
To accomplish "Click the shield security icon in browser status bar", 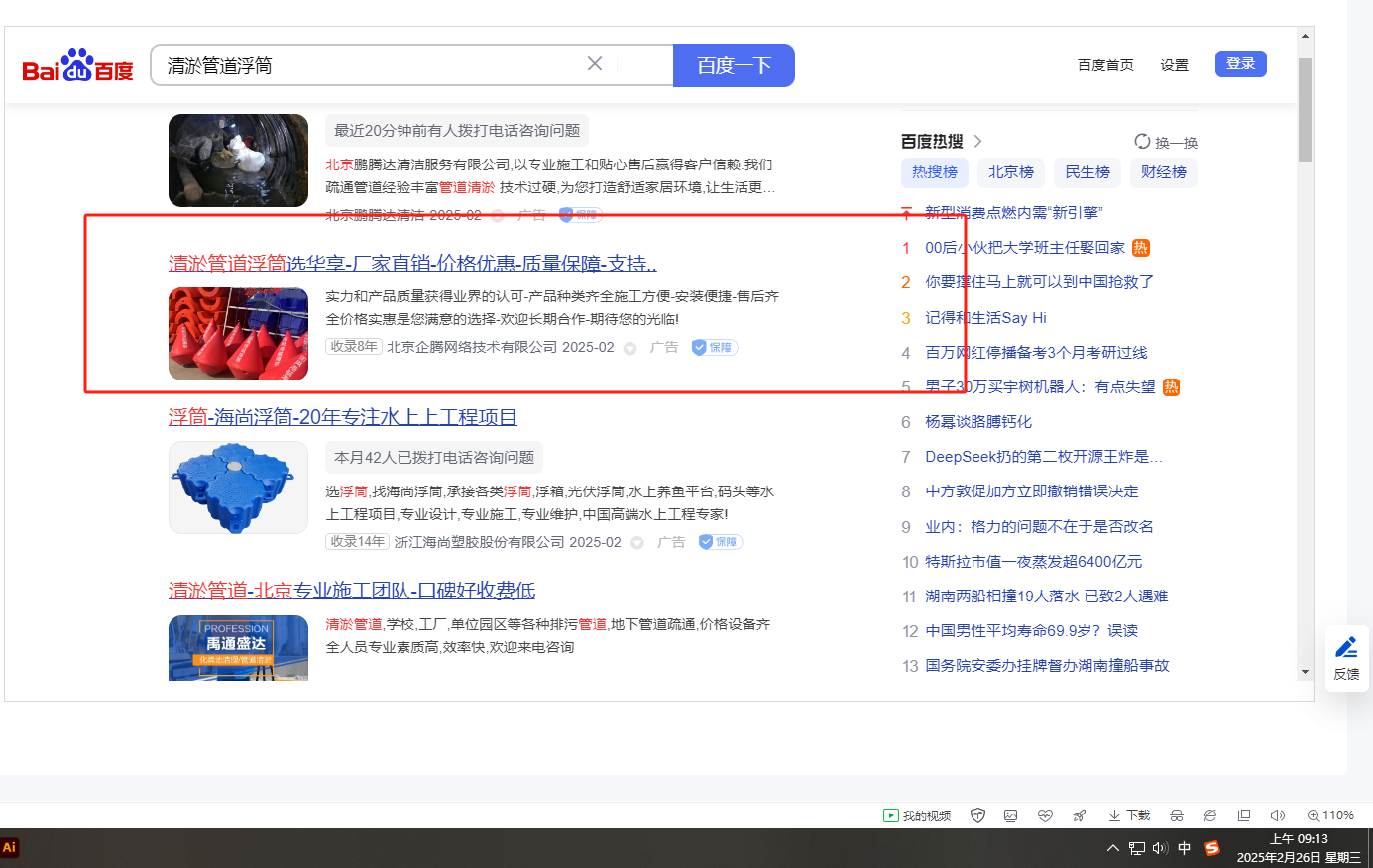I will (x=977, y=815).
